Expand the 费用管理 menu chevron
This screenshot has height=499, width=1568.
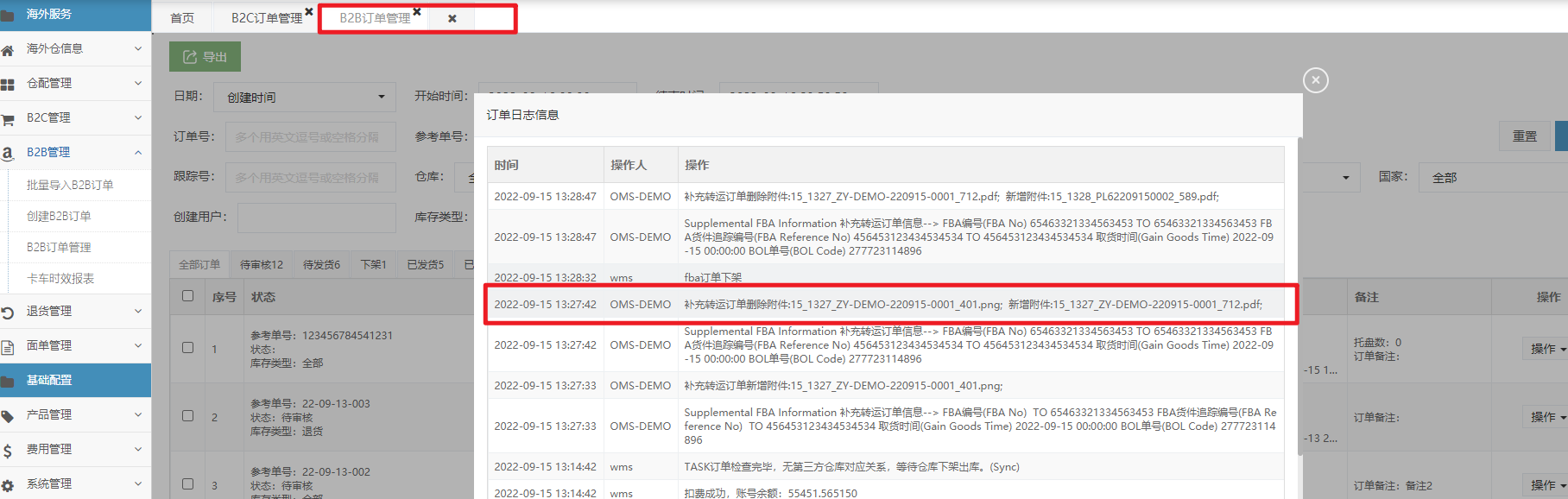138,450
